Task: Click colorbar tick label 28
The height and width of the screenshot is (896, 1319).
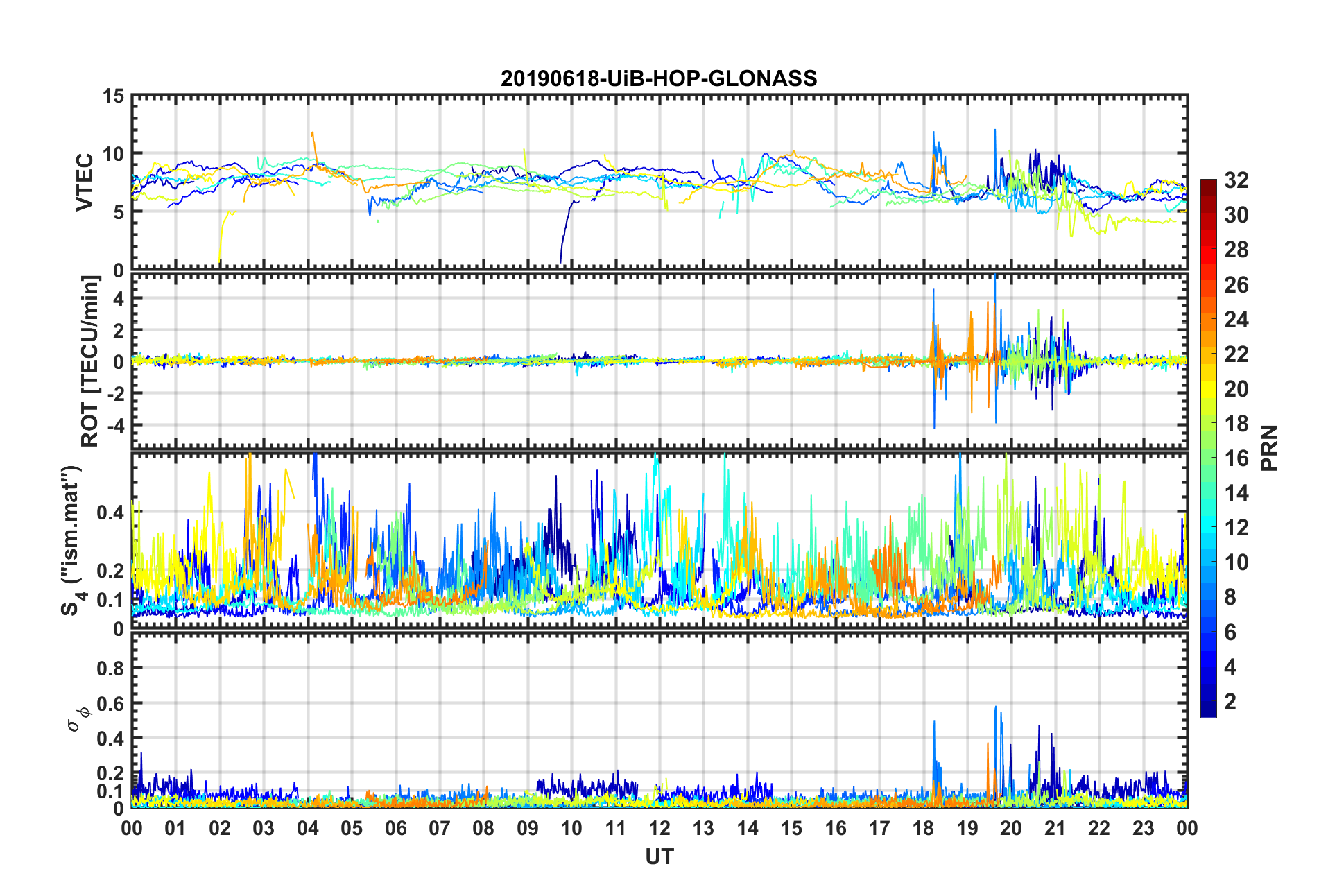Action: pyautogui.click(x=1236, y=250)
